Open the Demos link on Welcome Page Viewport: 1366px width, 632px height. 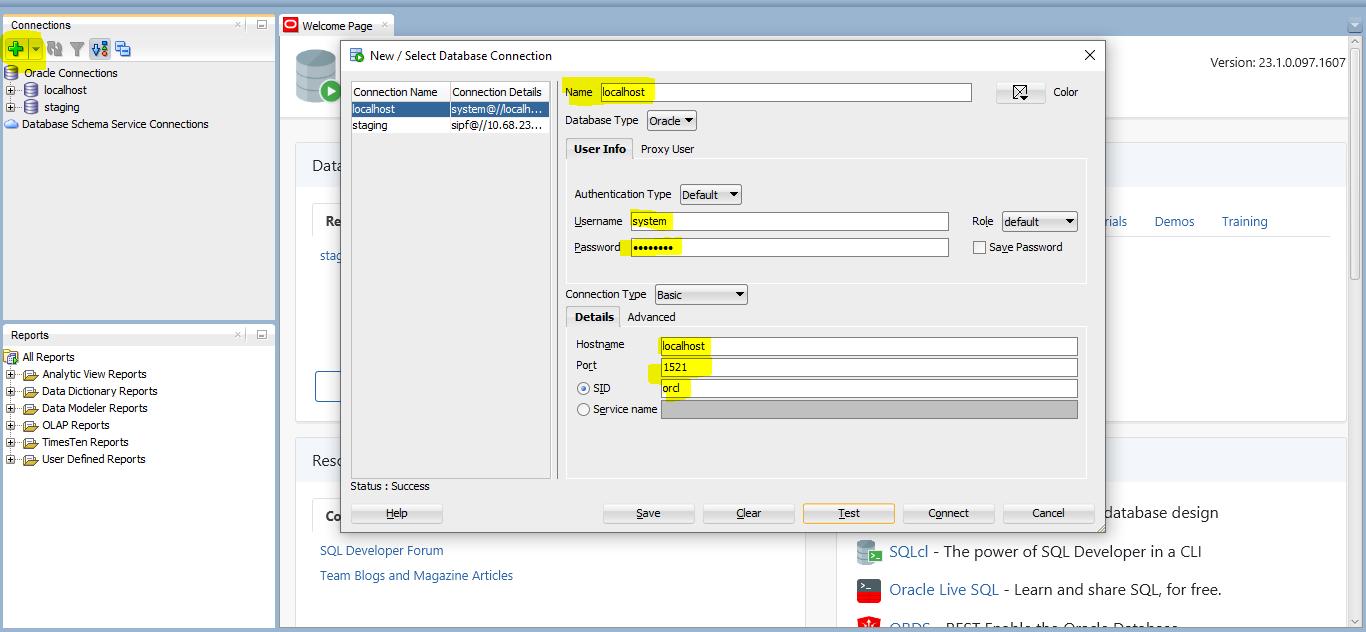click(1174, 222)
